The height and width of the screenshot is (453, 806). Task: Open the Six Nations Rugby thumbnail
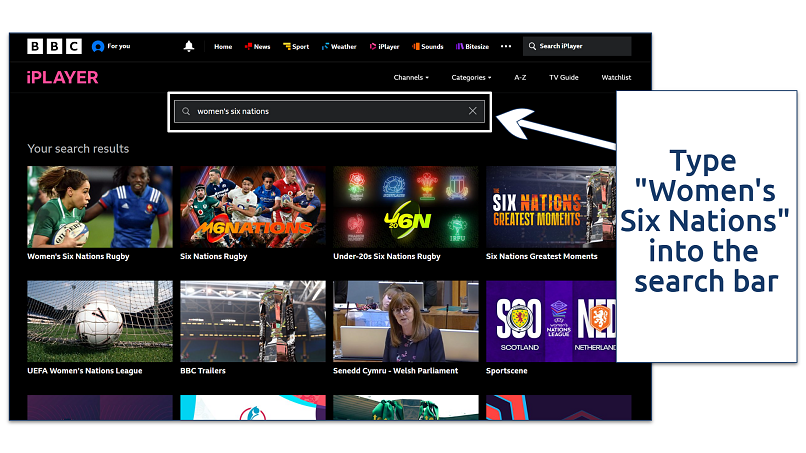coord(253,207)
